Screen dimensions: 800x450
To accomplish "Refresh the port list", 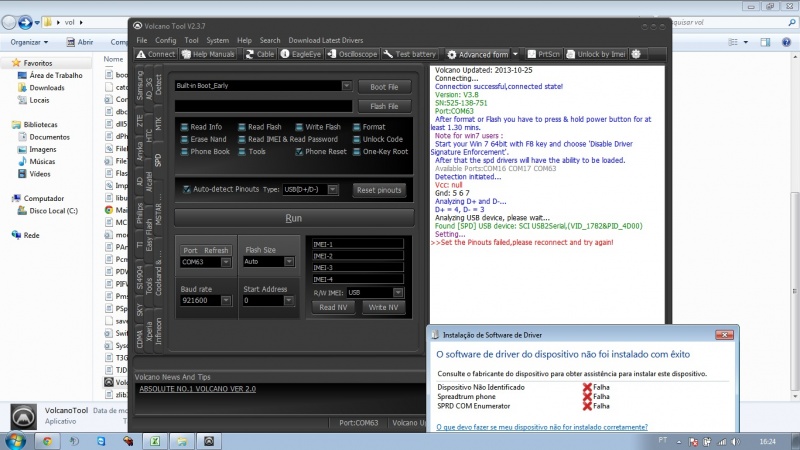I will pyautogui.click(x=216, y=250).
